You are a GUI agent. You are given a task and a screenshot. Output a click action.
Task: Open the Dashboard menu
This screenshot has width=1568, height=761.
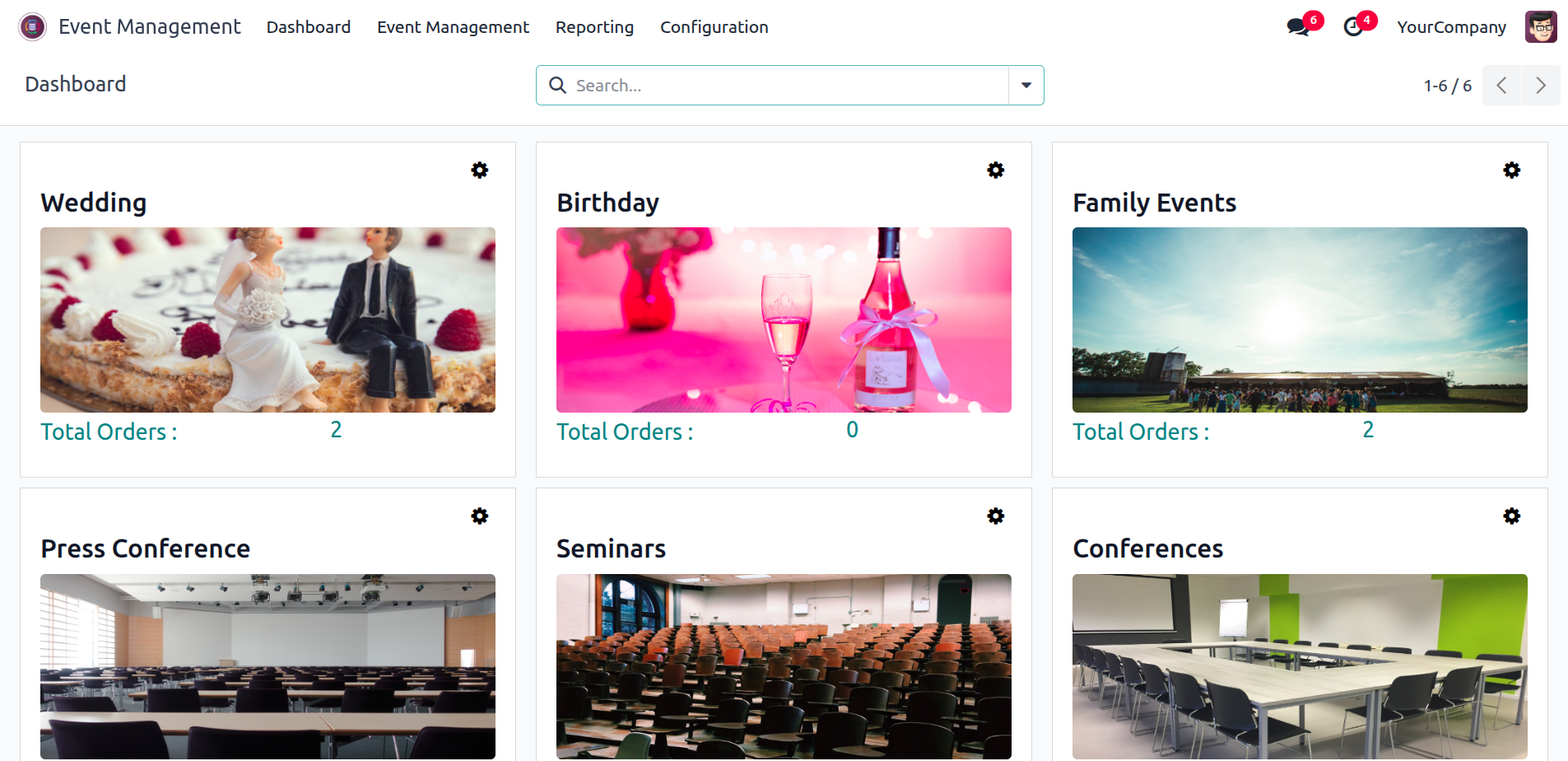tap(309, 27)
